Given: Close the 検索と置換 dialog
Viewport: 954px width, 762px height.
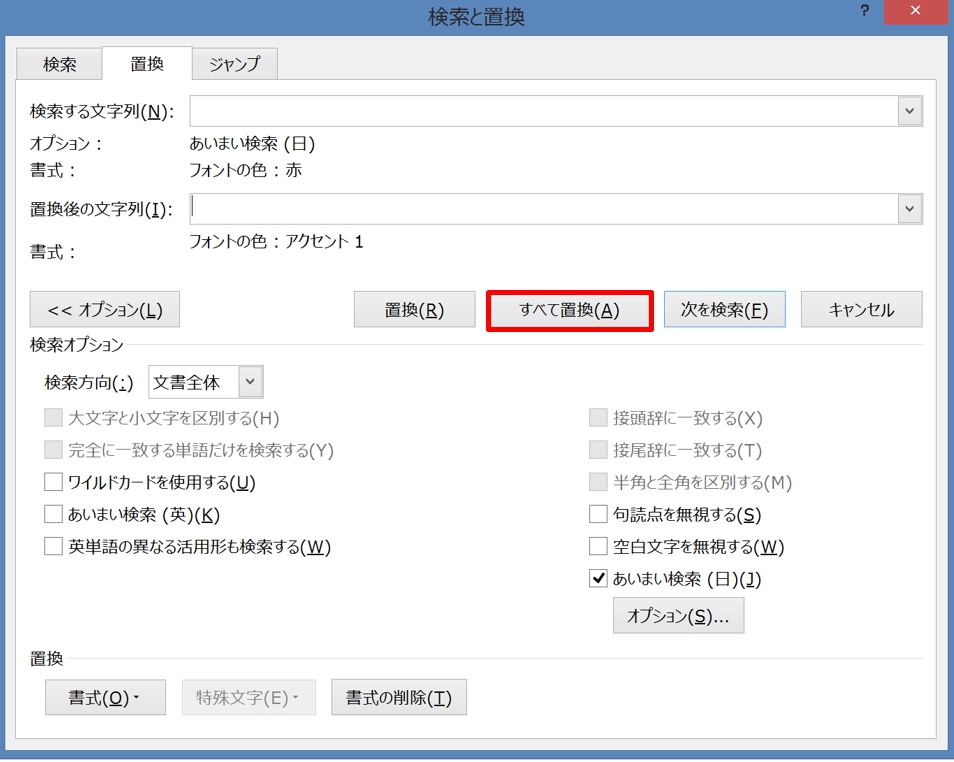Looking at the screenshot, I should [x=916, y=11].
